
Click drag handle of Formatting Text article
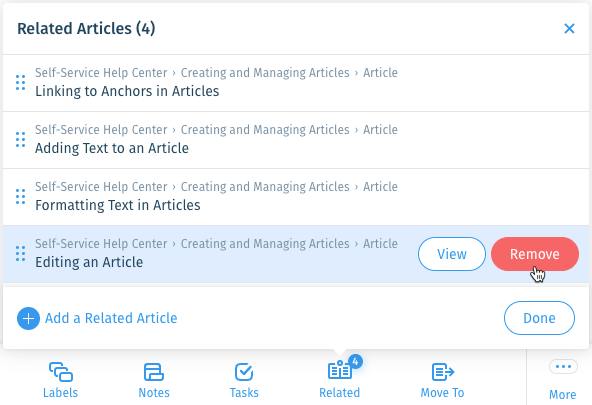20,196
